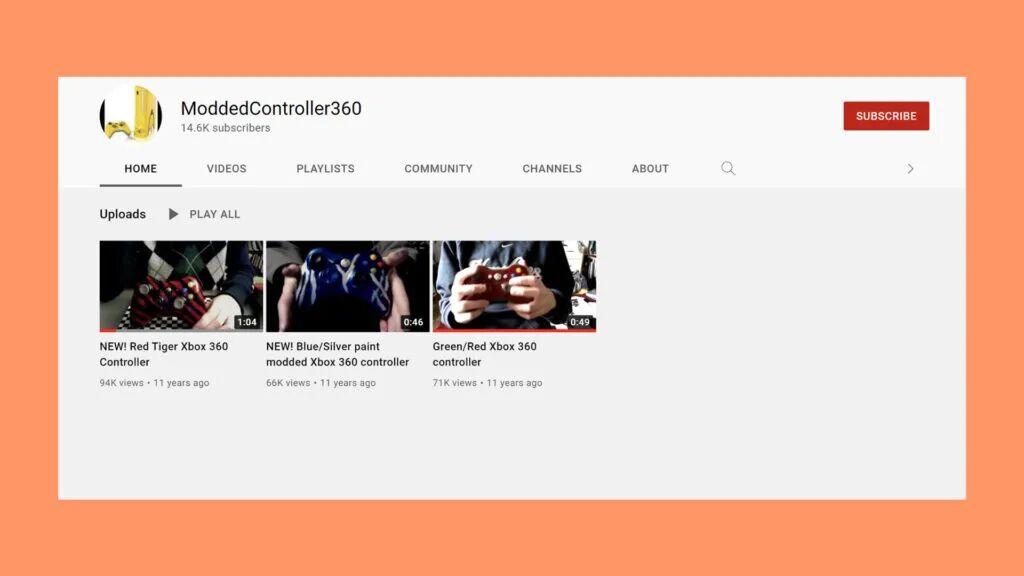This screenshot has width=1024, height=576.
Task: Open the PLAYLISTS tab
Action: [325, 168]
